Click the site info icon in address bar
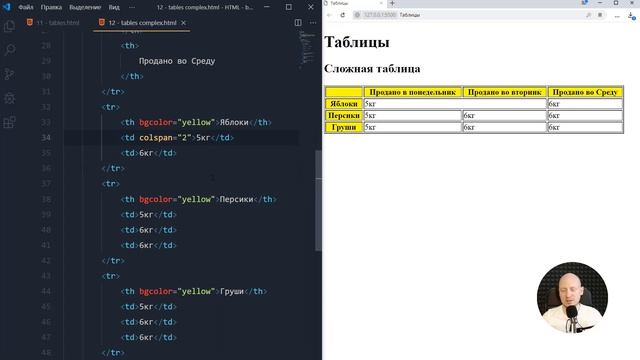The width and height of the screenshot is (640, 360). (x=357, y=15)
